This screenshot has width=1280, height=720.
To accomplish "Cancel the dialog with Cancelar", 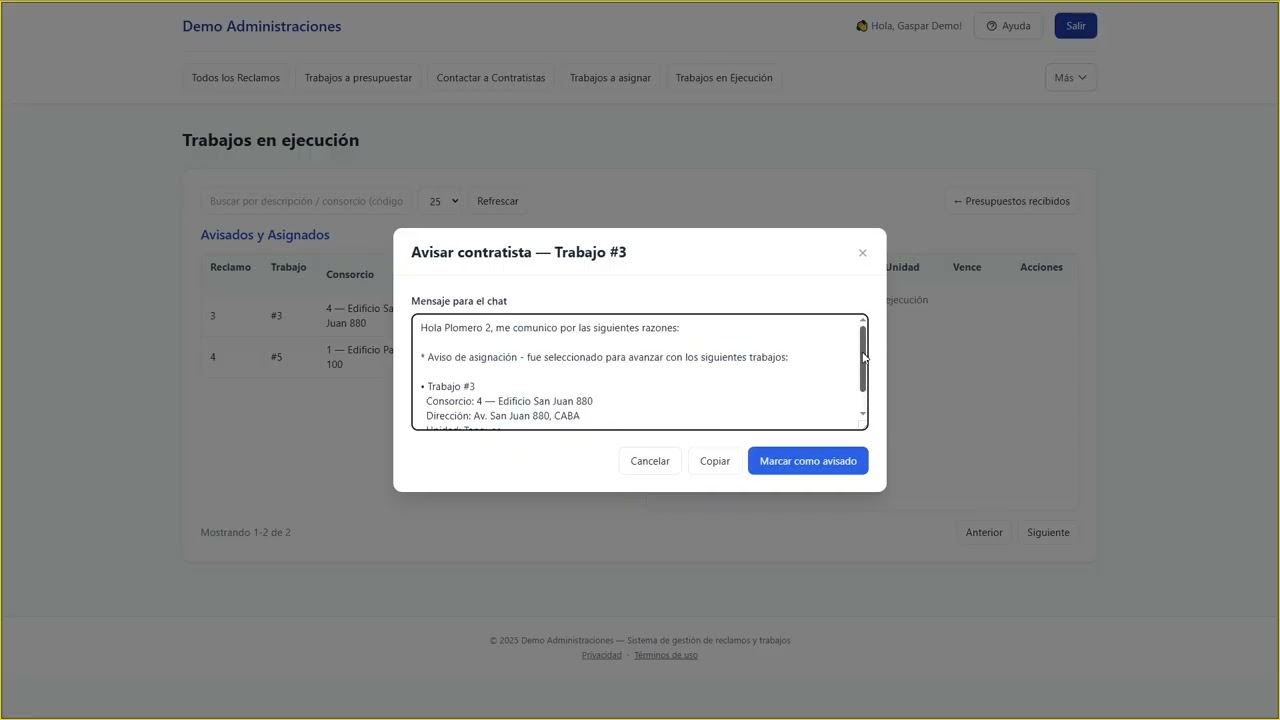I will click(650, 461).
